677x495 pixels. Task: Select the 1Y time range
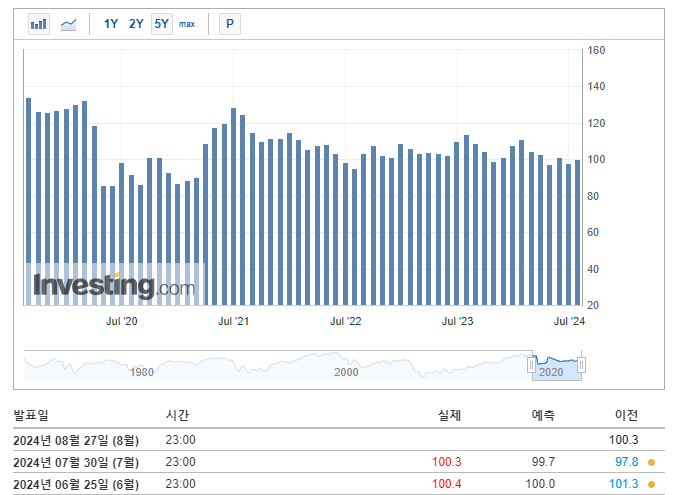coord(111,24)
